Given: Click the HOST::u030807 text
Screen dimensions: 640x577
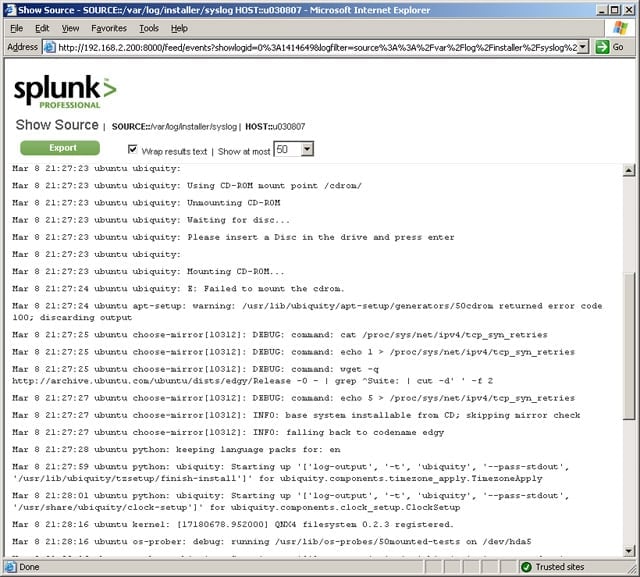Looking at the screenshot, I should pos(275,126).
